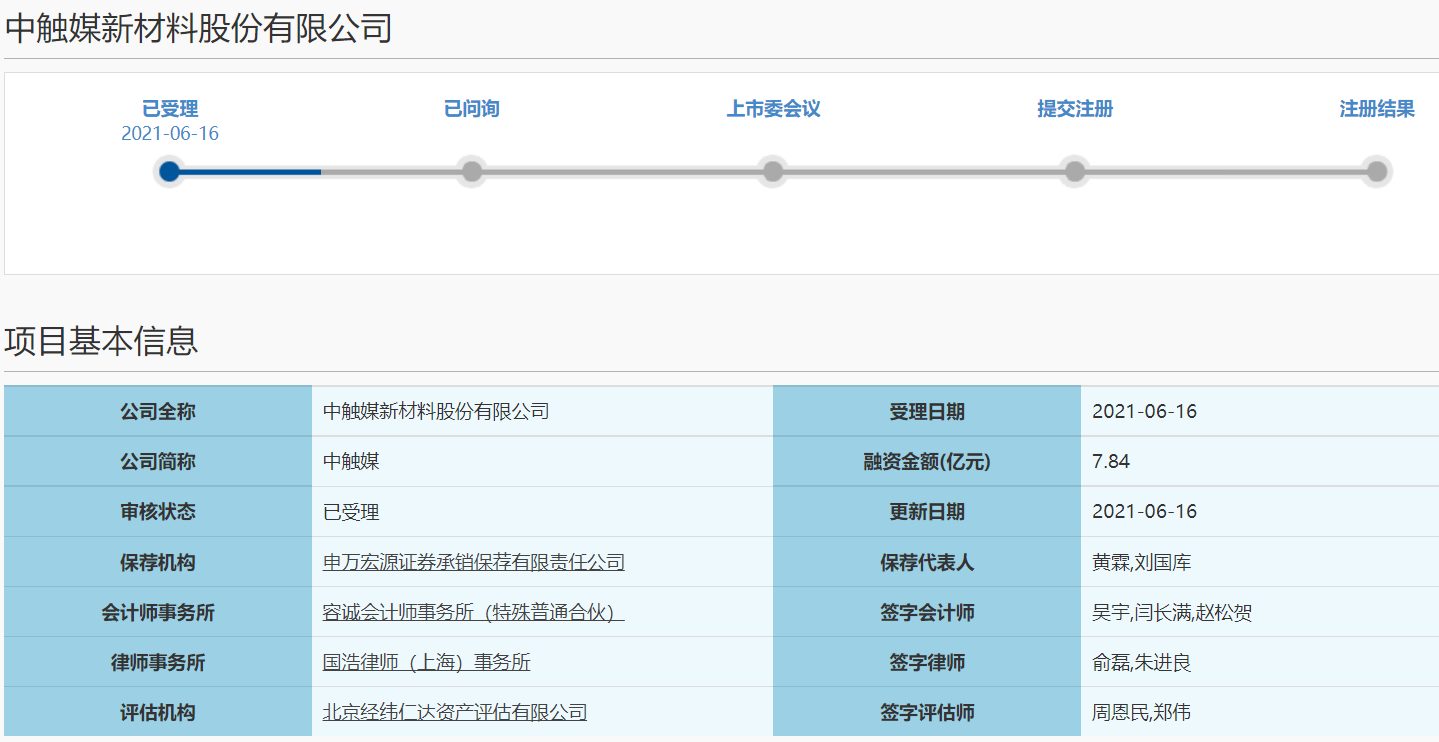Open the 国浩律师（上海）事务所 link

(x=425, y=662)
